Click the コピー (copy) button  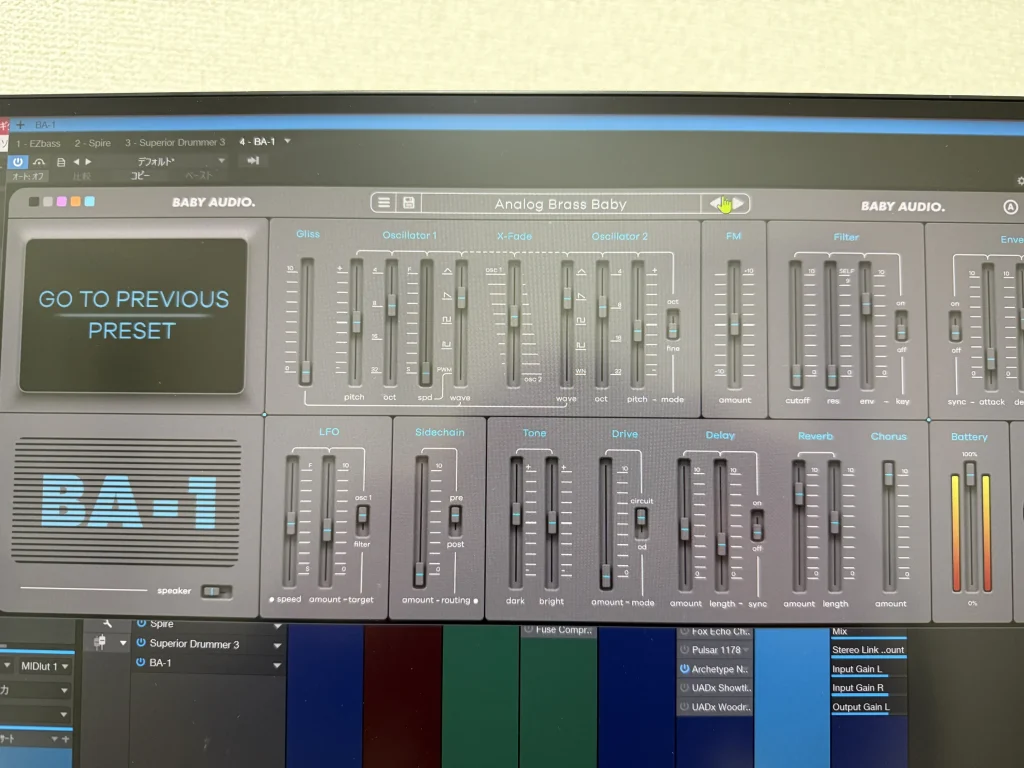coord(141,176)
